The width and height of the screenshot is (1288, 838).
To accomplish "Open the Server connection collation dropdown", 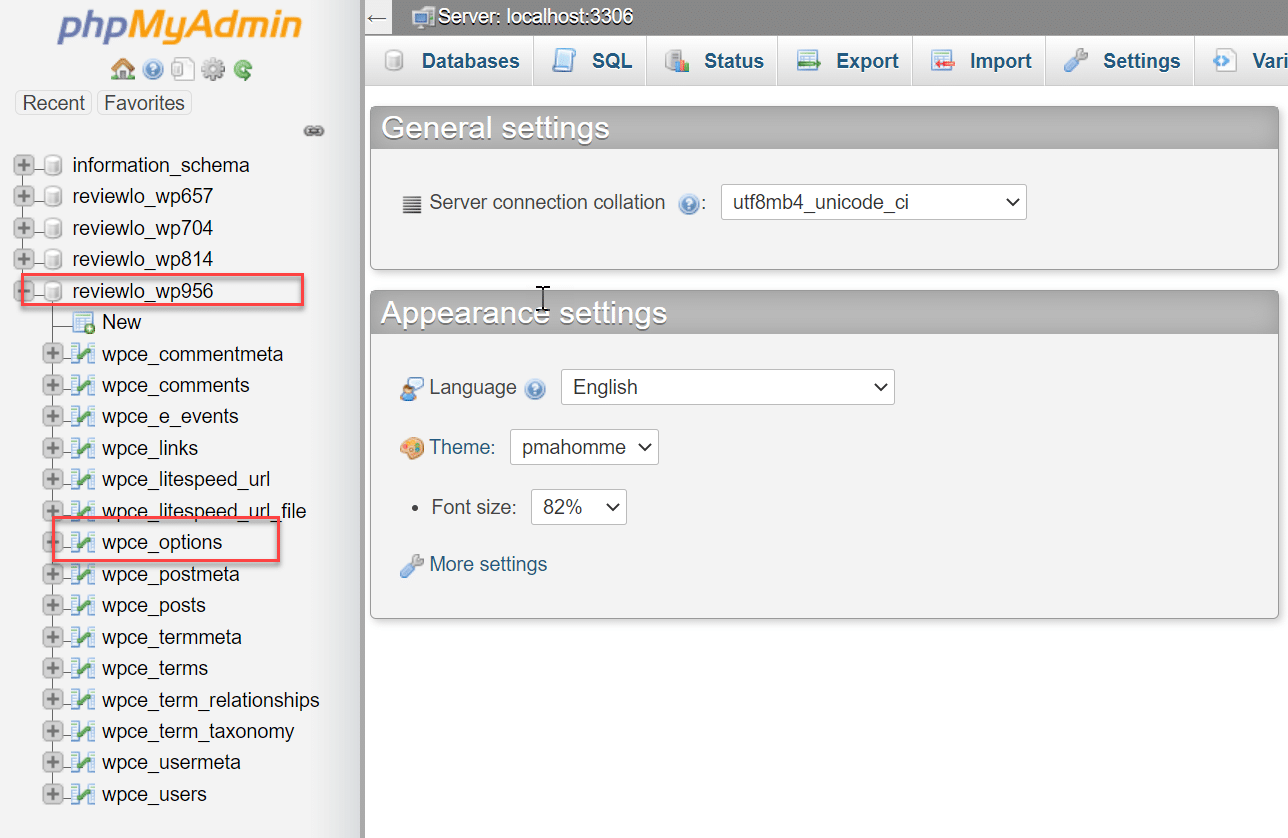I will [x=873, y=202].
